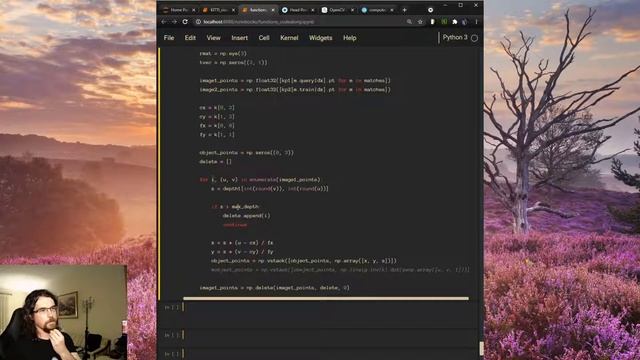Viewport: 640px width, 360px height.
Task: Open the View menu
Action: 213,38
